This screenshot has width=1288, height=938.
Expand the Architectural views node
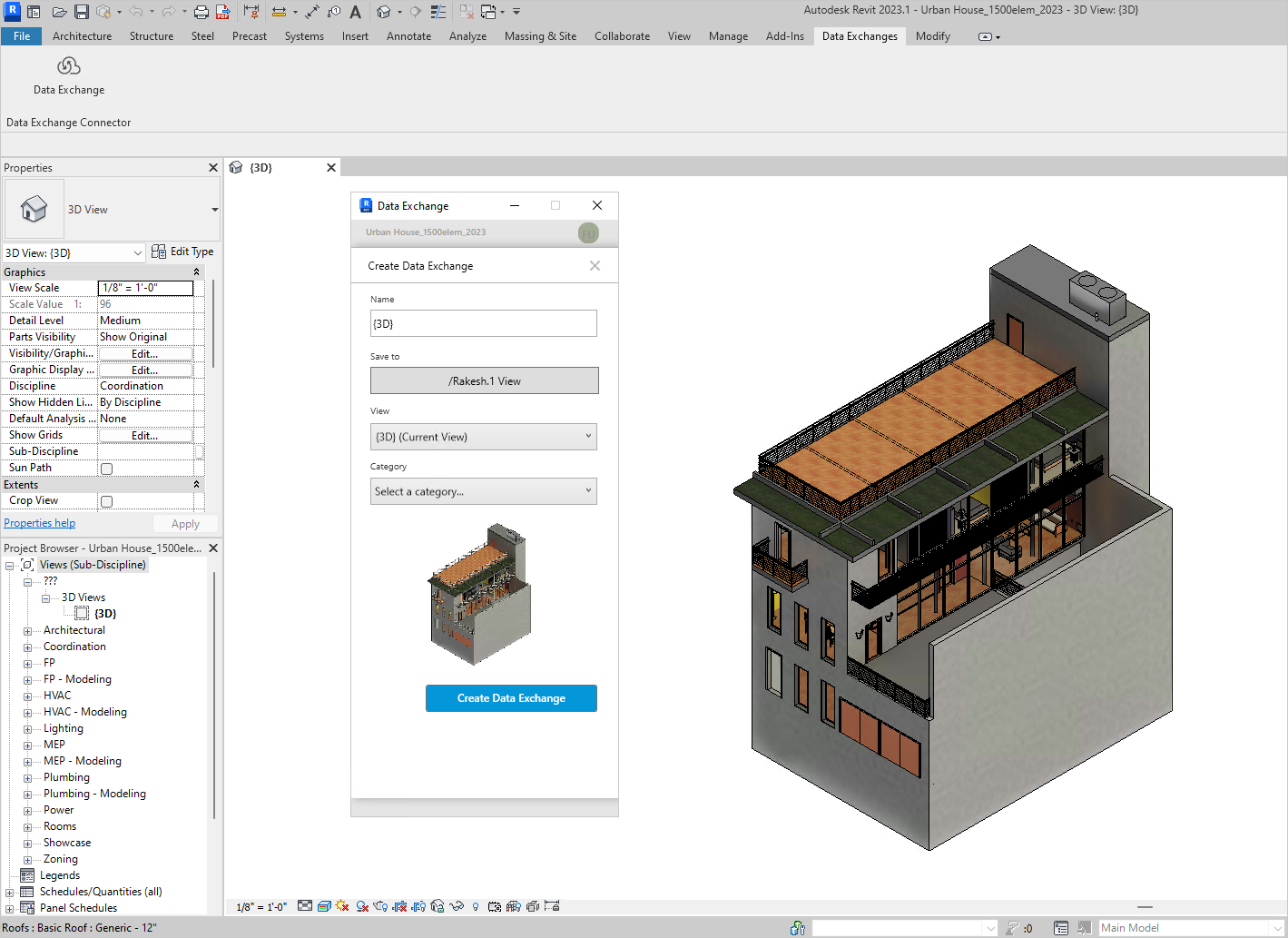tap(27, 631)
